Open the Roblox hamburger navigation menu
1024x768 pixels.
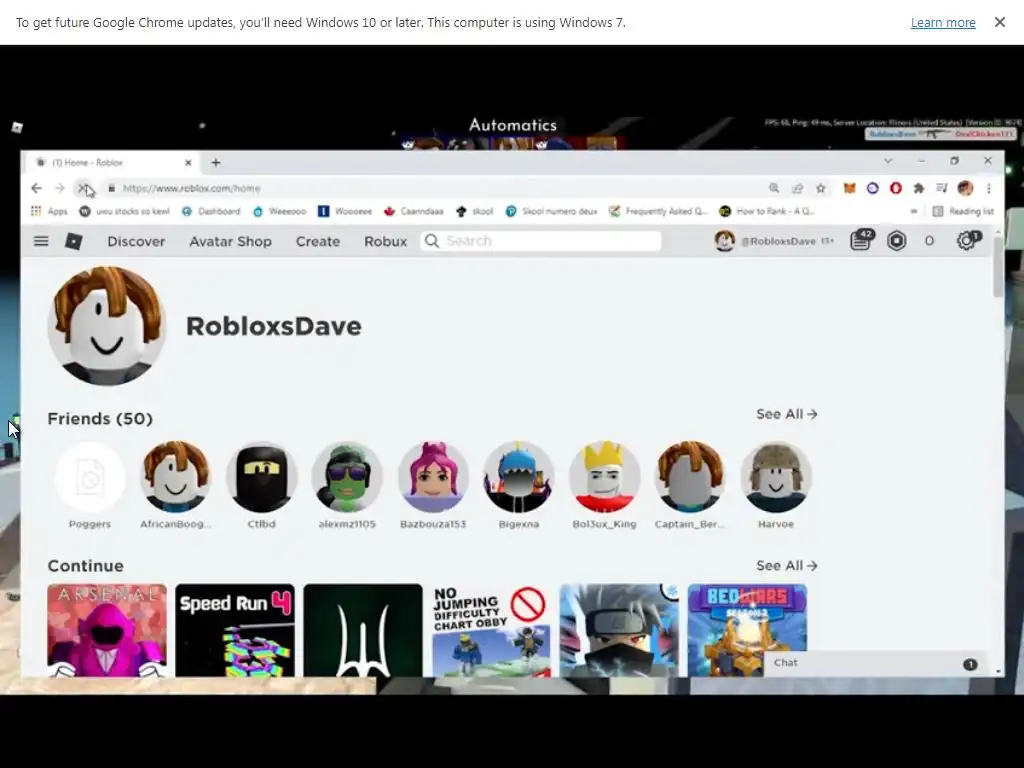pyautogui.click(x=41, y=241)
